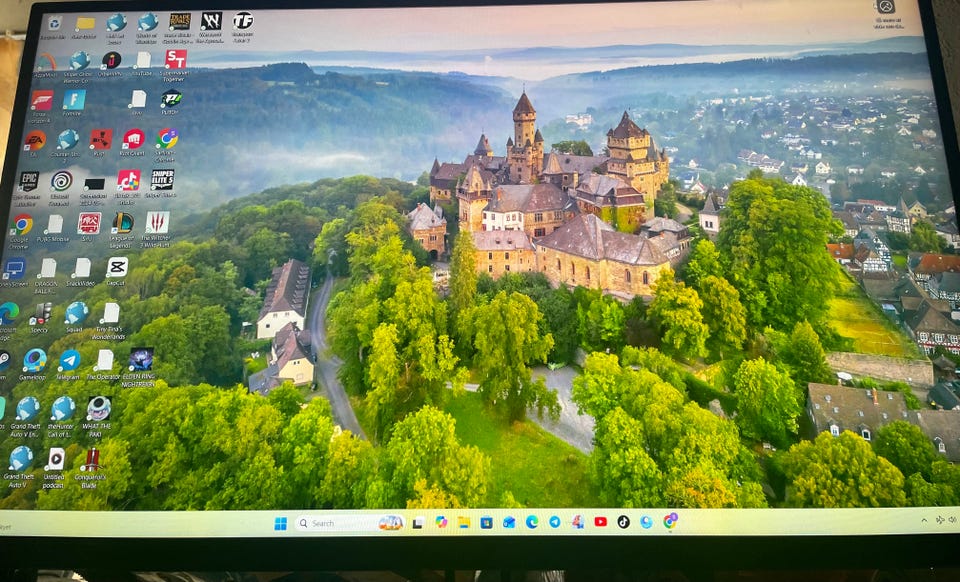Open YouTube on the taskbar
This screenshot has width=960, height=582.
click(601, 522)
